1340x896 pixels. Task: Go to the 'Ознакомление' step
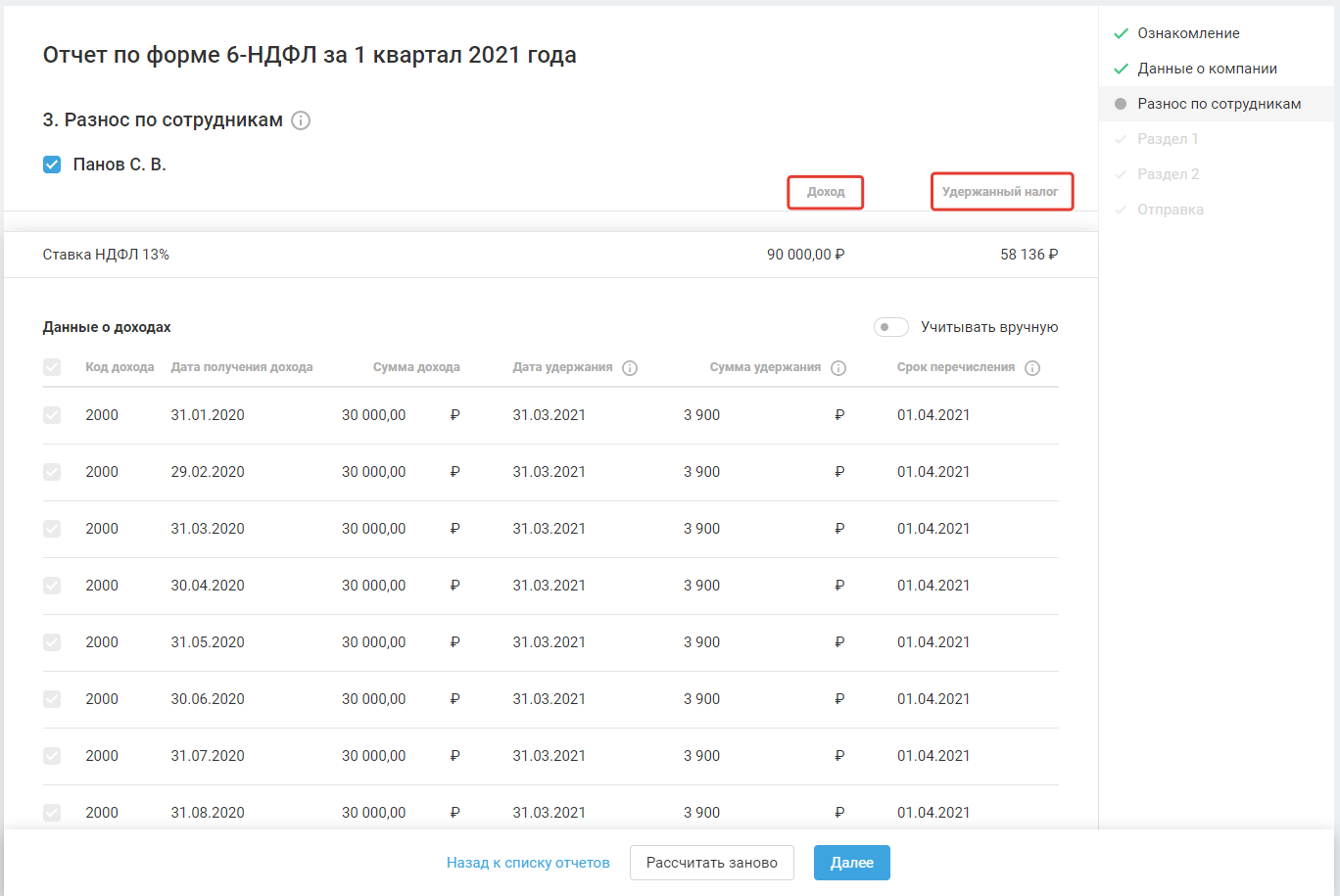1188,33
